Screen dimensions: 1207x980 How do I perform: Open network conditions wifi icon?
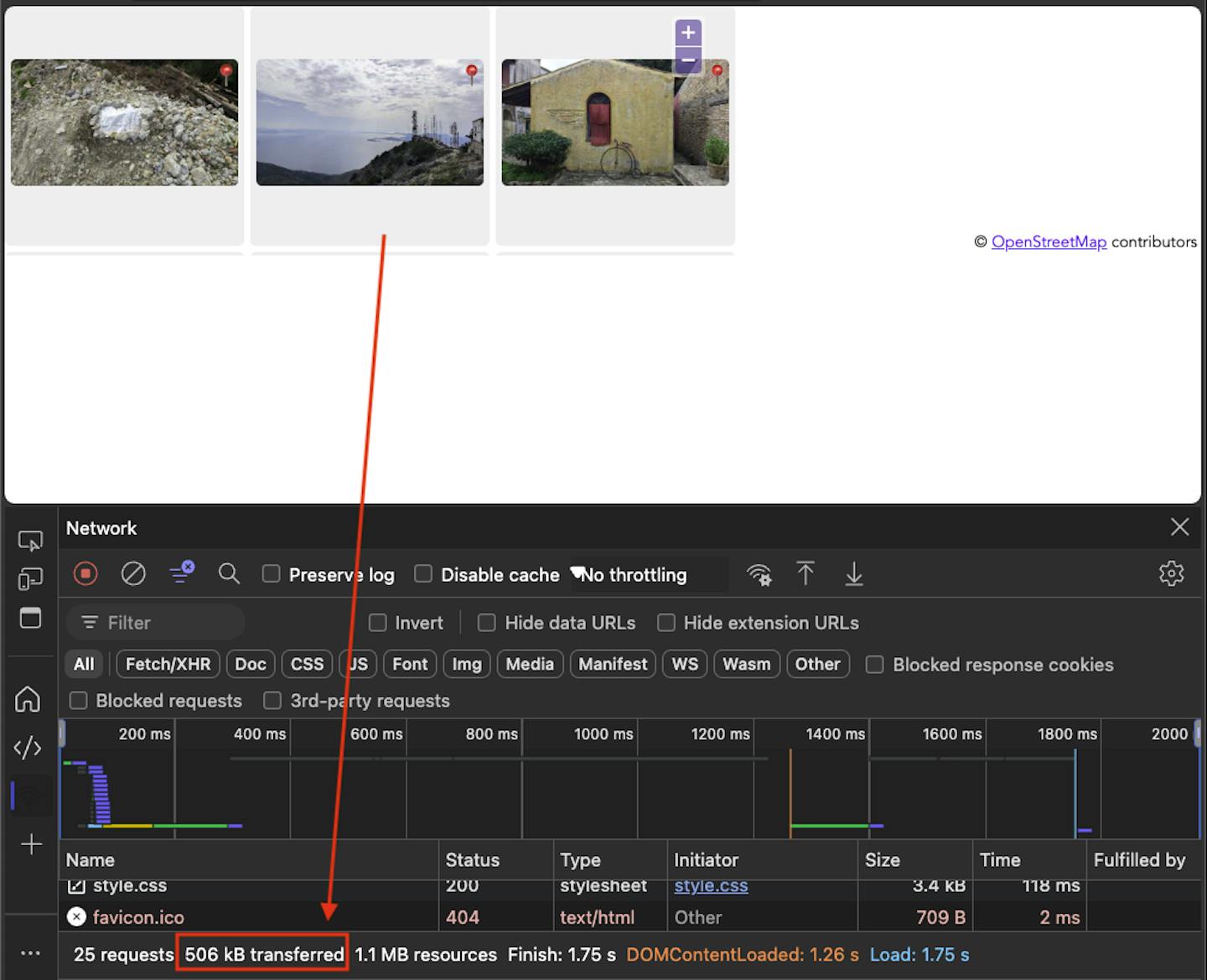tap(759, 574)
